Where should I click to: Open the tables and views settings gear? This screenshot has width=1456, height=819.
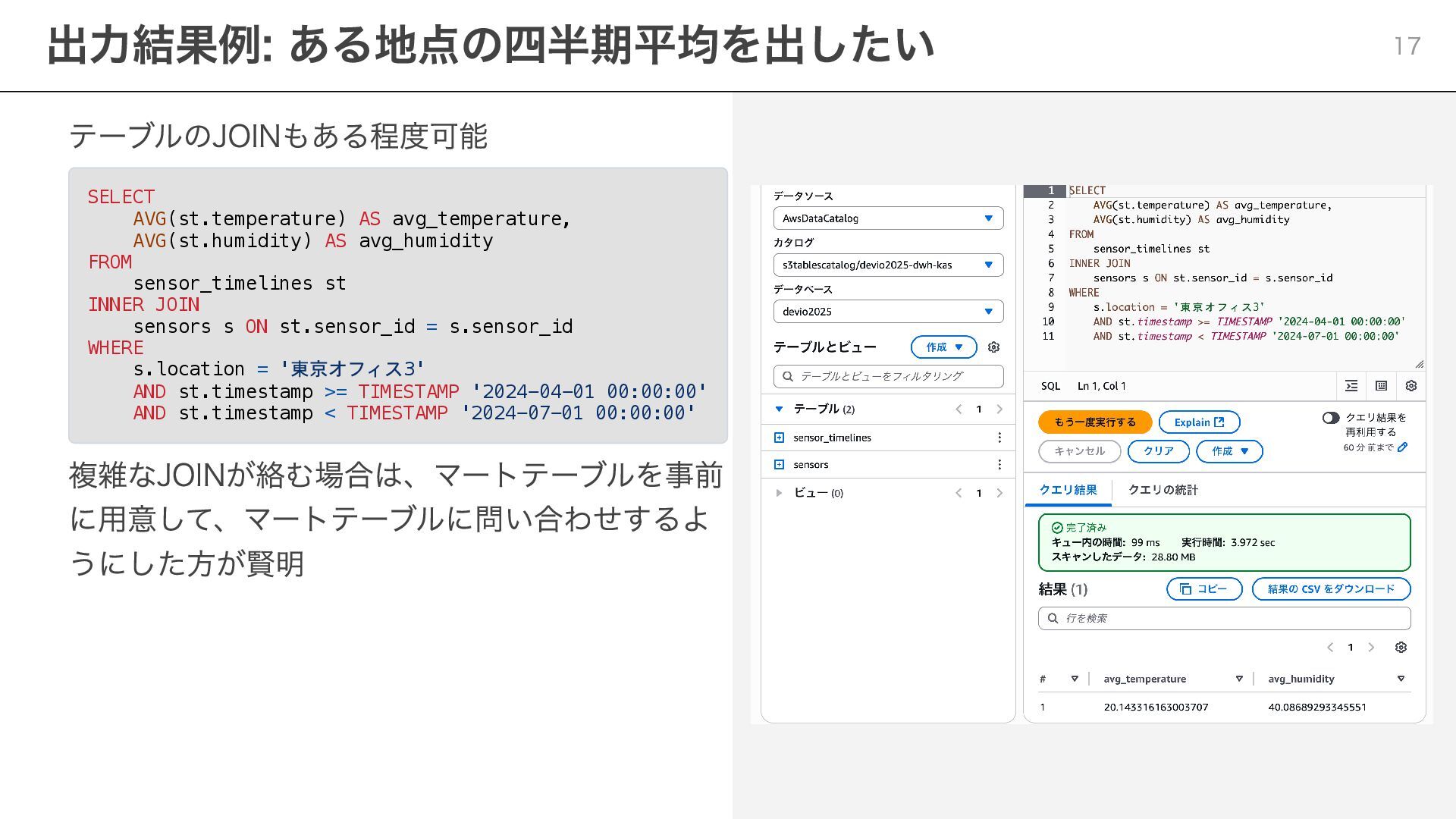[x=993, y=347]
